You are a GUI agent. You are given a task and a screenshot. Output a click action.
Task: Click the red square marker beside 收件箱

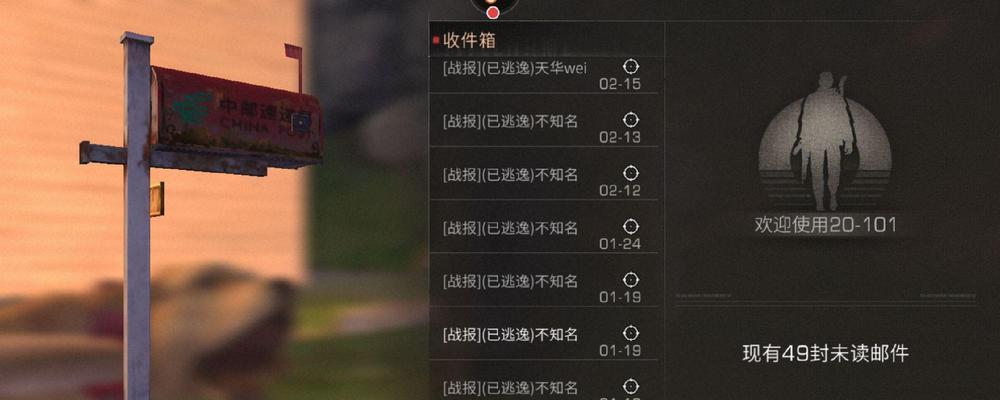click(x=436, y=40)
